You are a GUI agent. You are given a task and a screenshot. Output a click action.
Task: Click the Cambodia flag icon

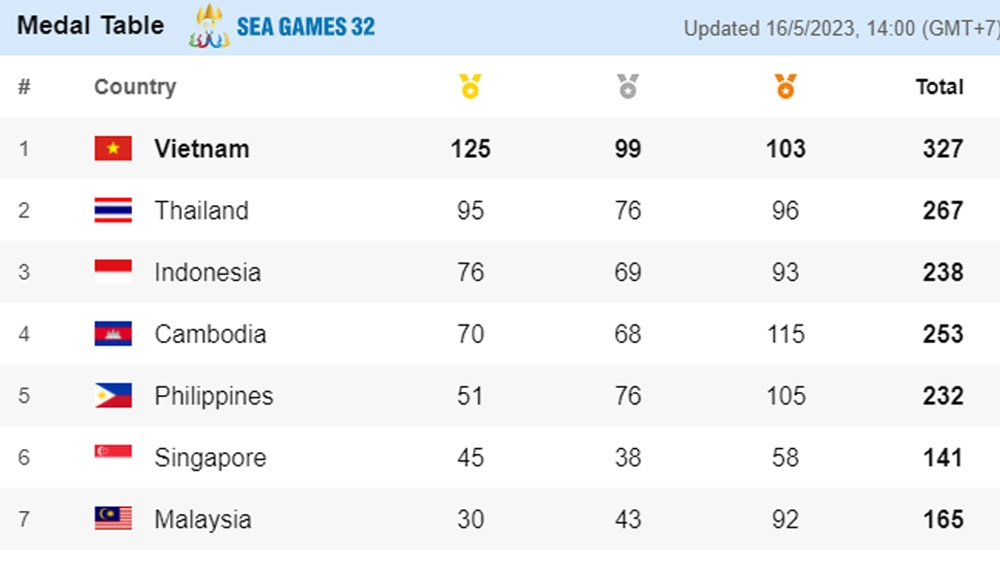coord(114,333)
